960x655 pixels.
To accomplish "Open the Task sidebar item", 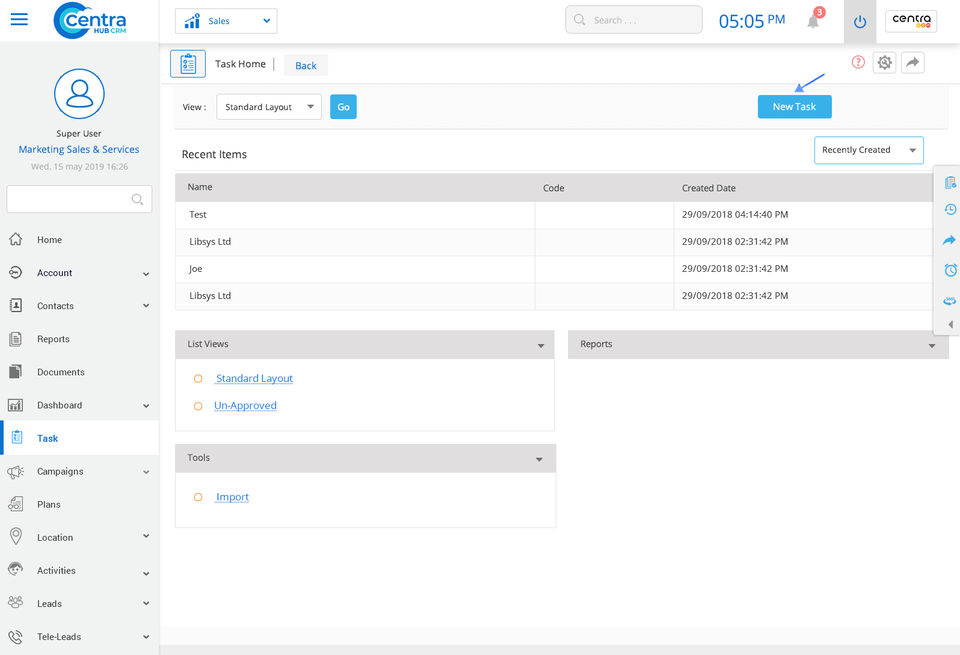I will pos(80,438).
